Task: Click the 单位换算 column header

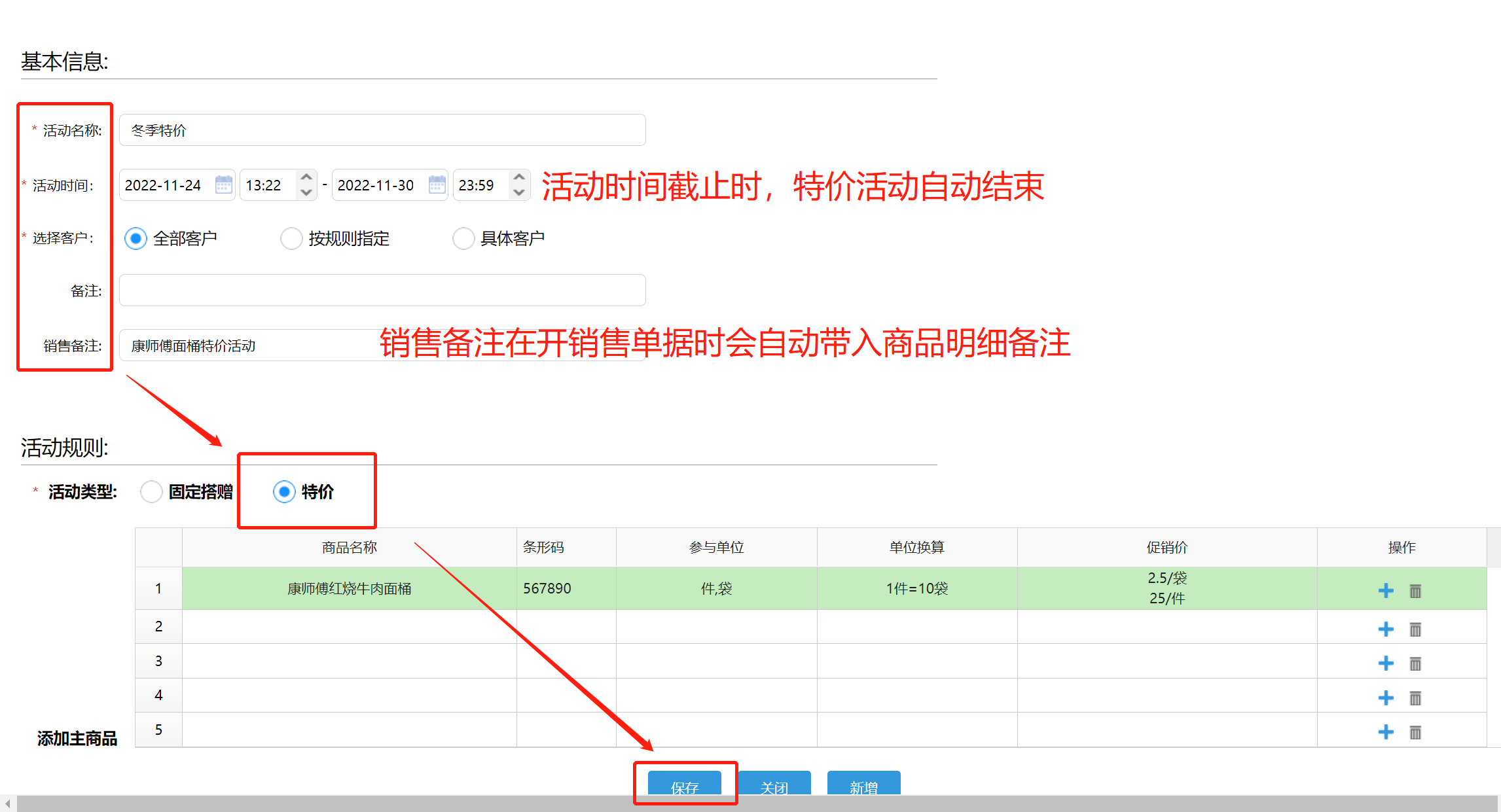Action: coord(917,547)
